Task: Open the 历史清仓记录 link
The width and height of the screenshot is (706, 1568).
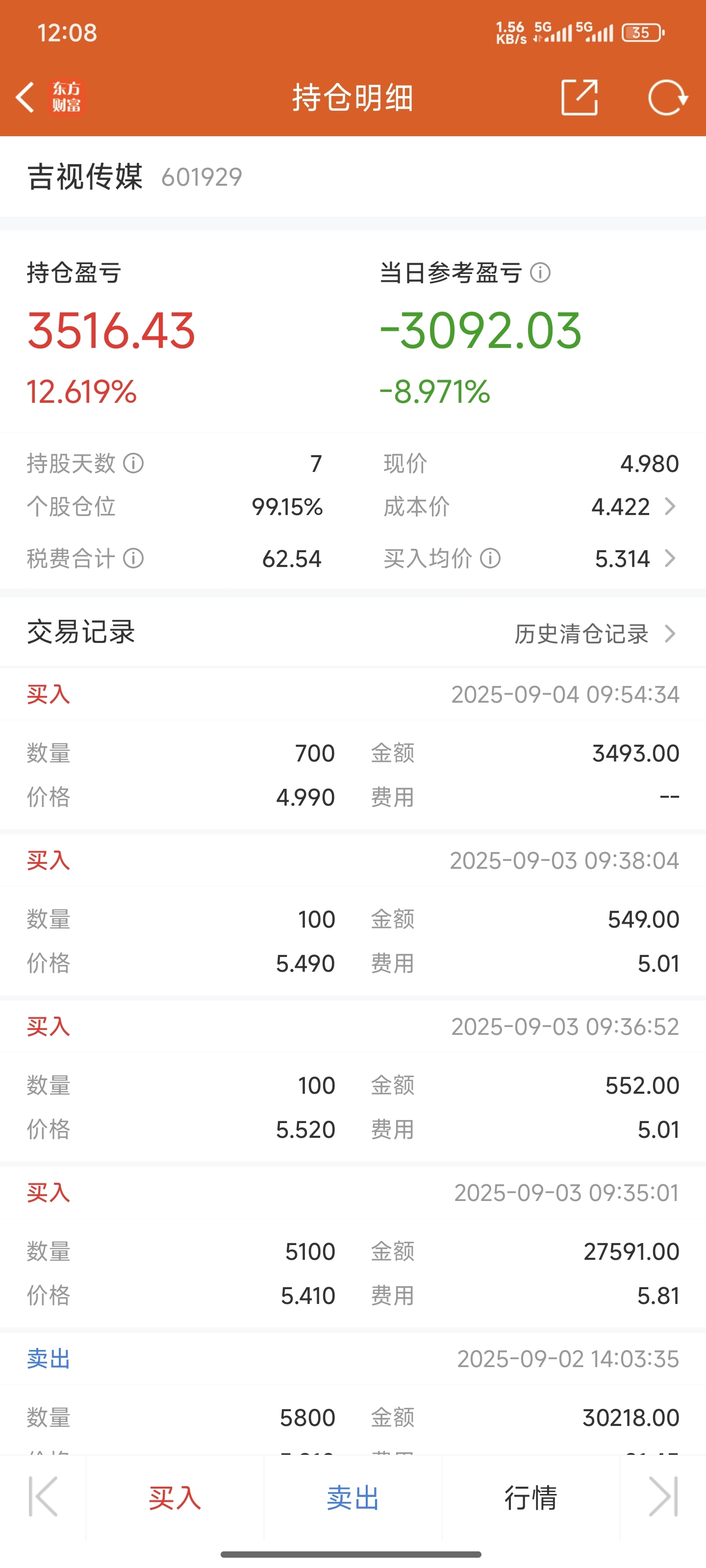Action: 581,634
